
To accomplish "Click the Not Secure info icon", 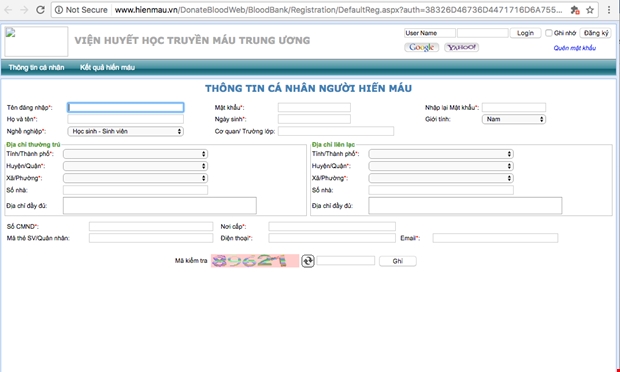I will pos(59,10).
